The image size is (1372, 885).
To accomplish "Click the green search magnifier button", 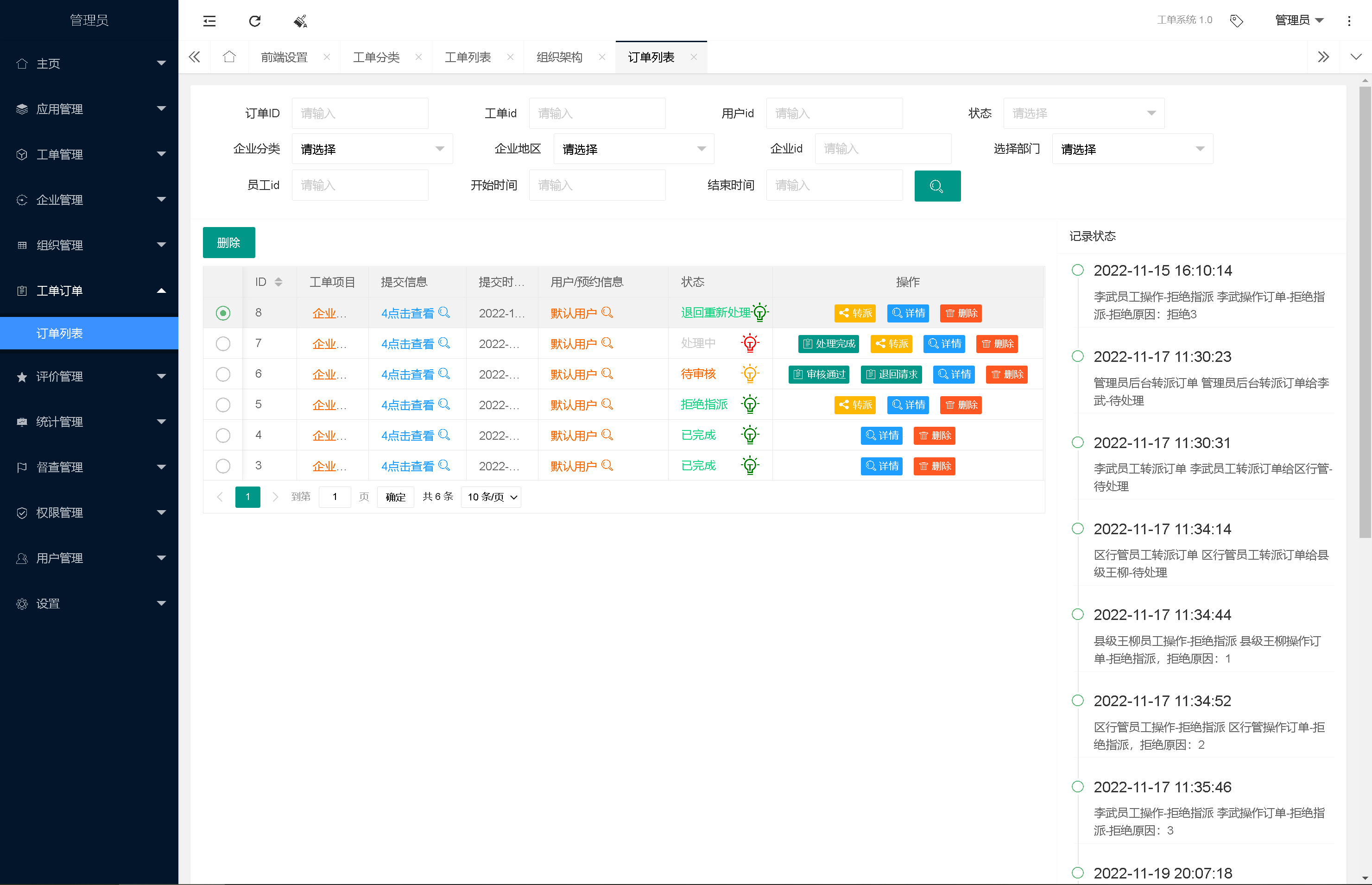I will click(937, 186).
